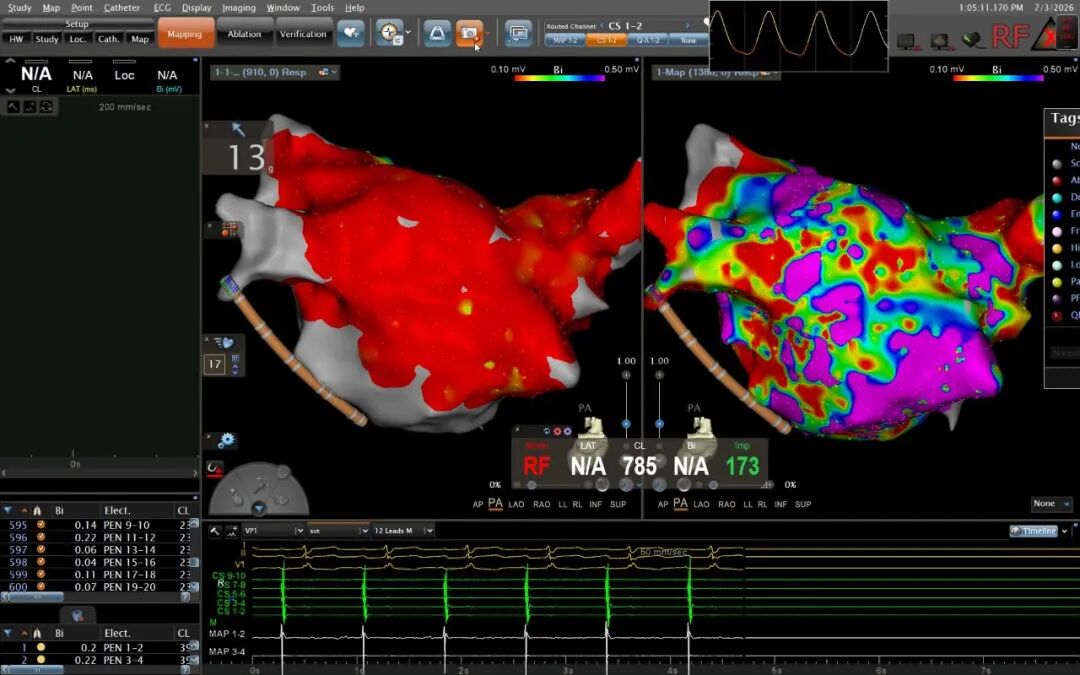This screenshot has width=1080, height=675.
Task: Click the hammer icon in the ECG panel
Action: coord(216,531)
